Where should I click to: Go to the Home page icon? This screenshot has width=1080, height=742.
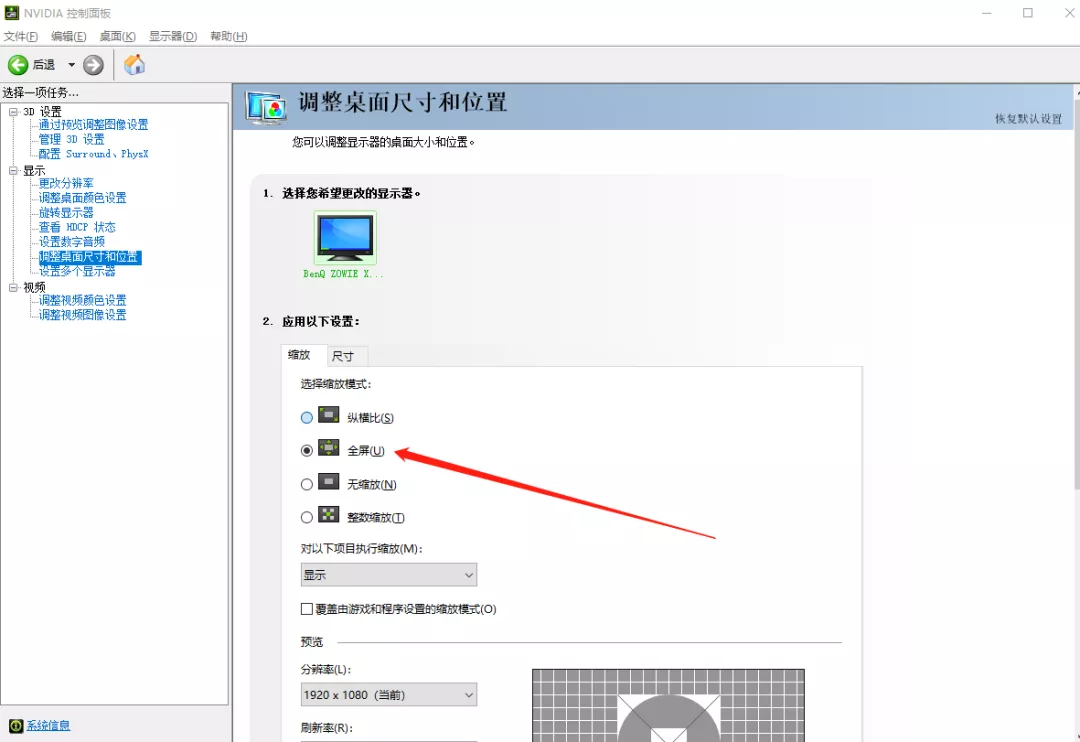[x=134, y=65]
